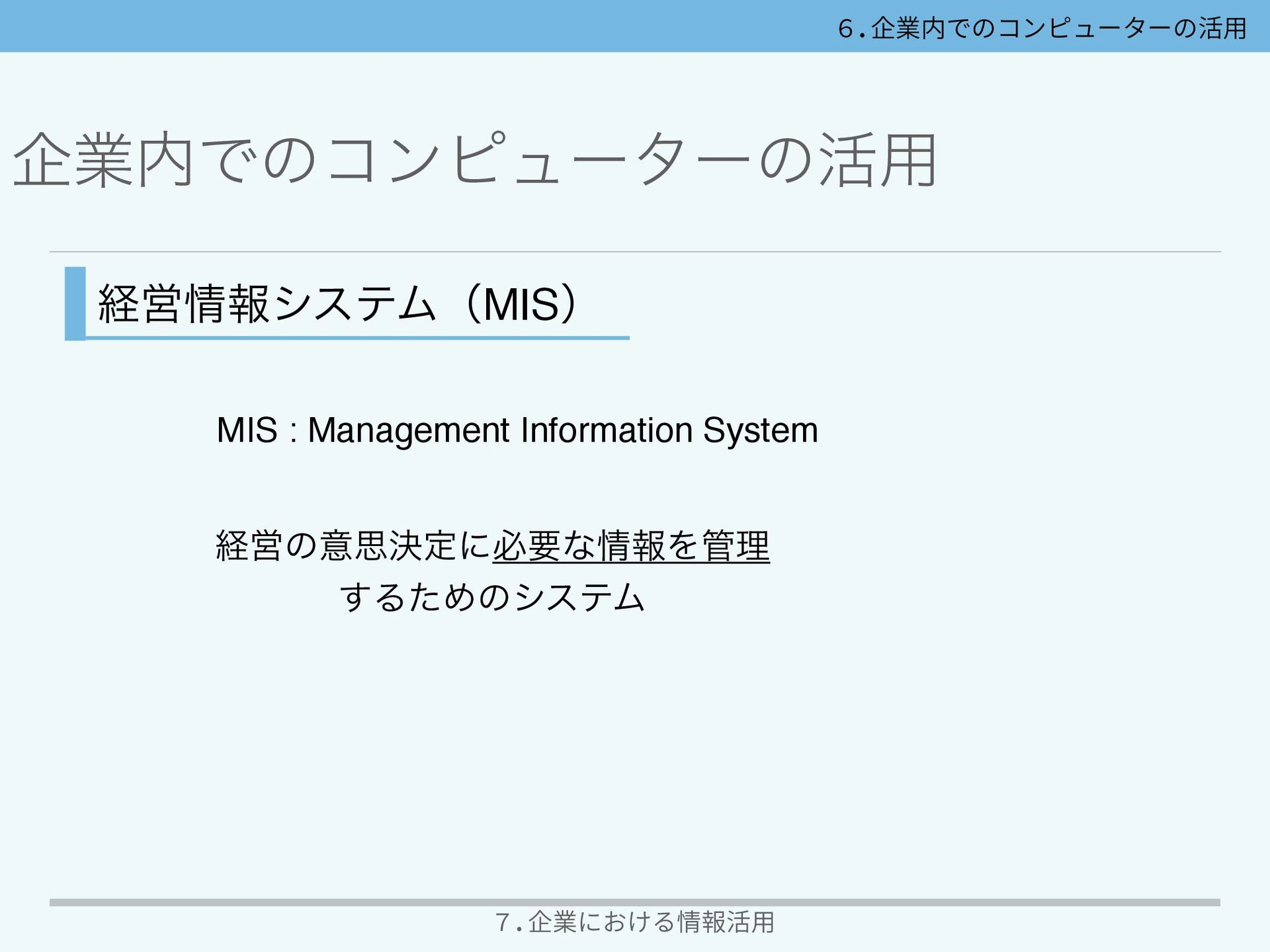Click the phrase 経営の意思決定に
The image size is (1270, 952).
coord(353,547)
